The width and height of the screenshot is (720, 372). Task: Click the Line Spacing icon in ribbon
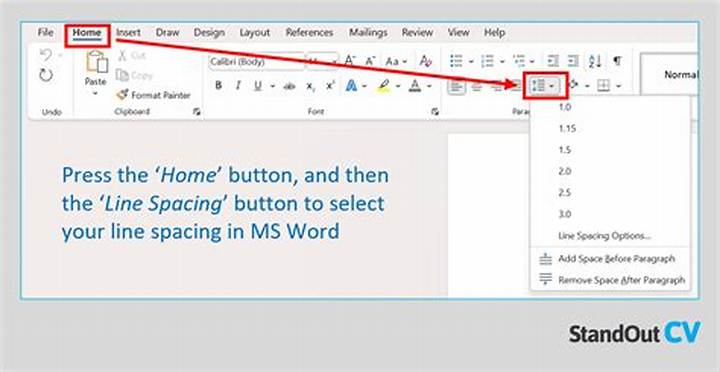pyautogui.click(x=538, y=85)
